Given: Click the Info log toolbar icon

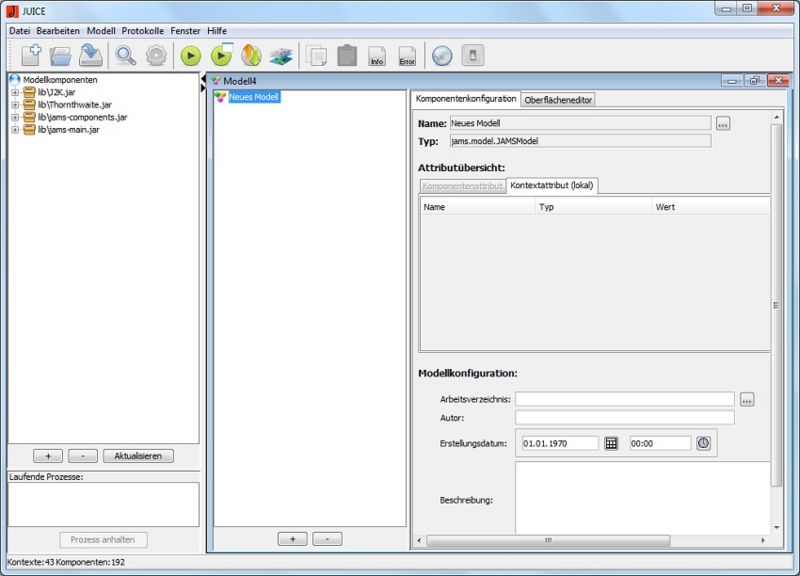Looking at the screenshot, I should point(377,56).
